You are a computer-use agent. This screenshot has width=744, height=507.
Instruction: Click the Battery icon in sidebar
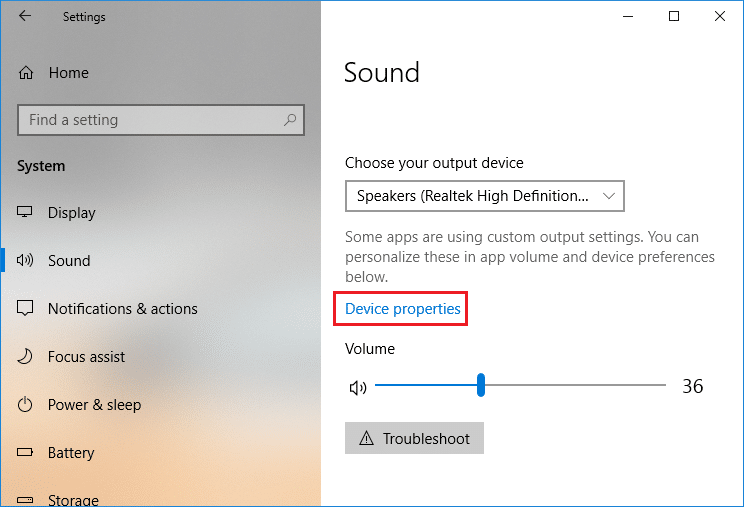(26, 452)
